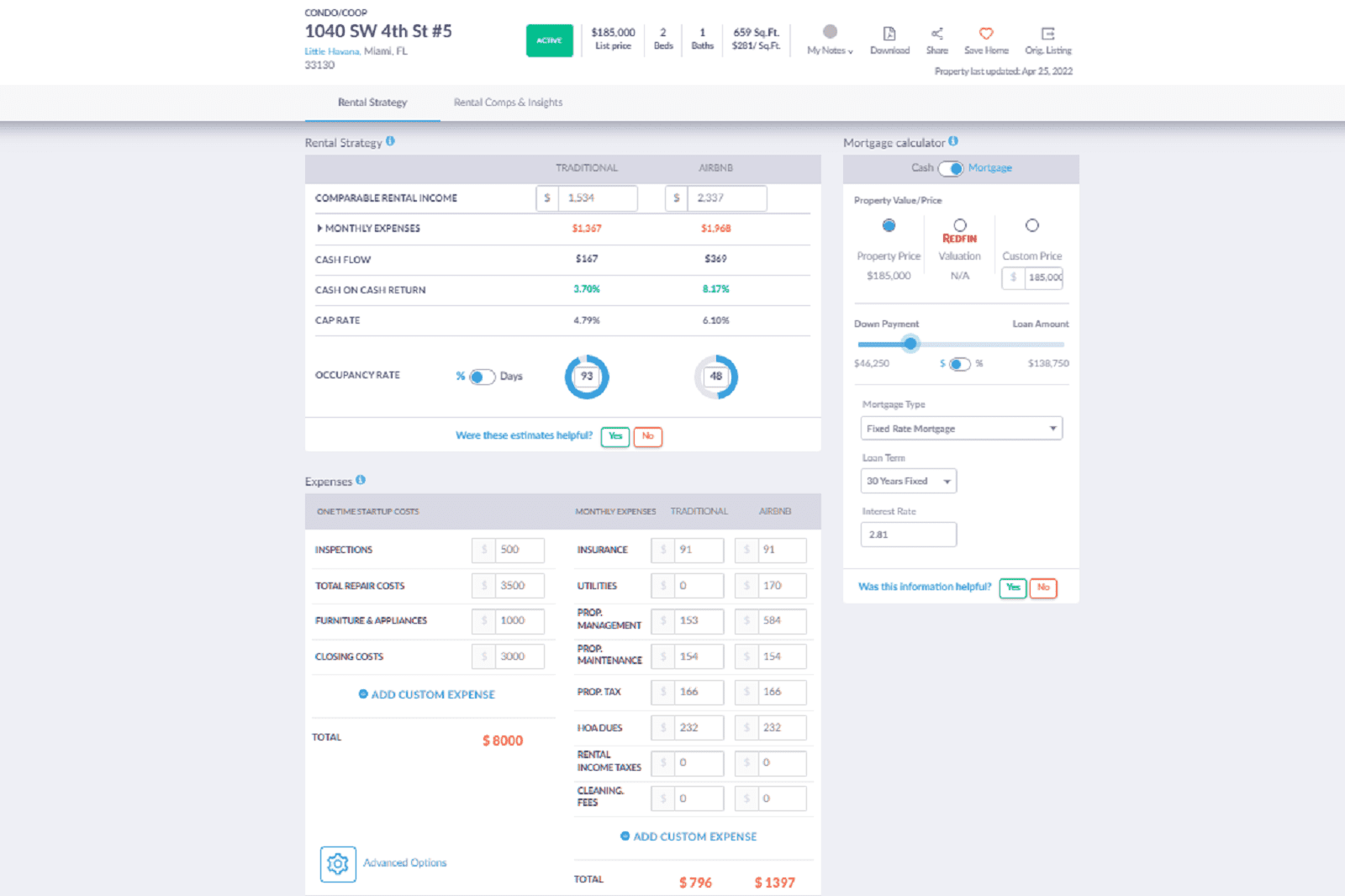Open Advanced Options gear icon
This screenshot has width=1345, height=896.
337,863
